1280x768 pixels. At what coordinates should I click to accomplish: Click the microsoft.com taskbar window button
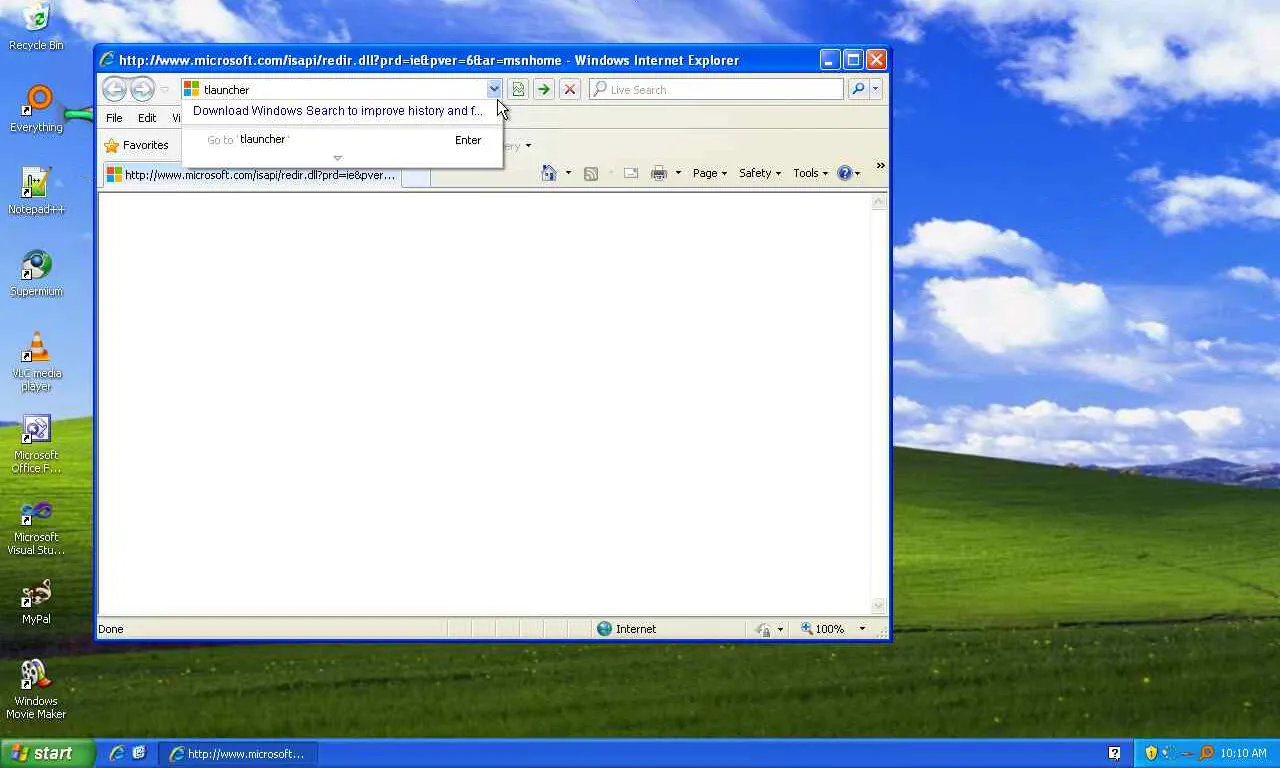coord(240,753)
